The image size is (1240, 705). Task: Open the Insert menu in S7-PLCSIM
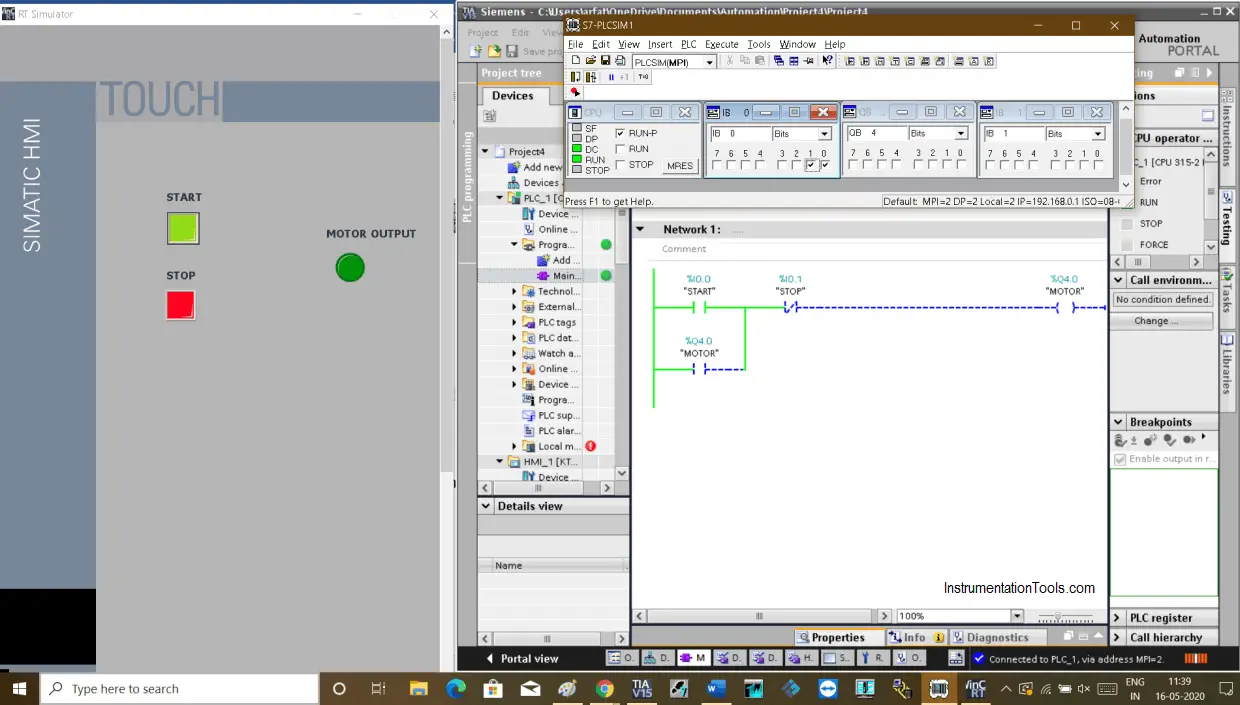pos(660,44)
